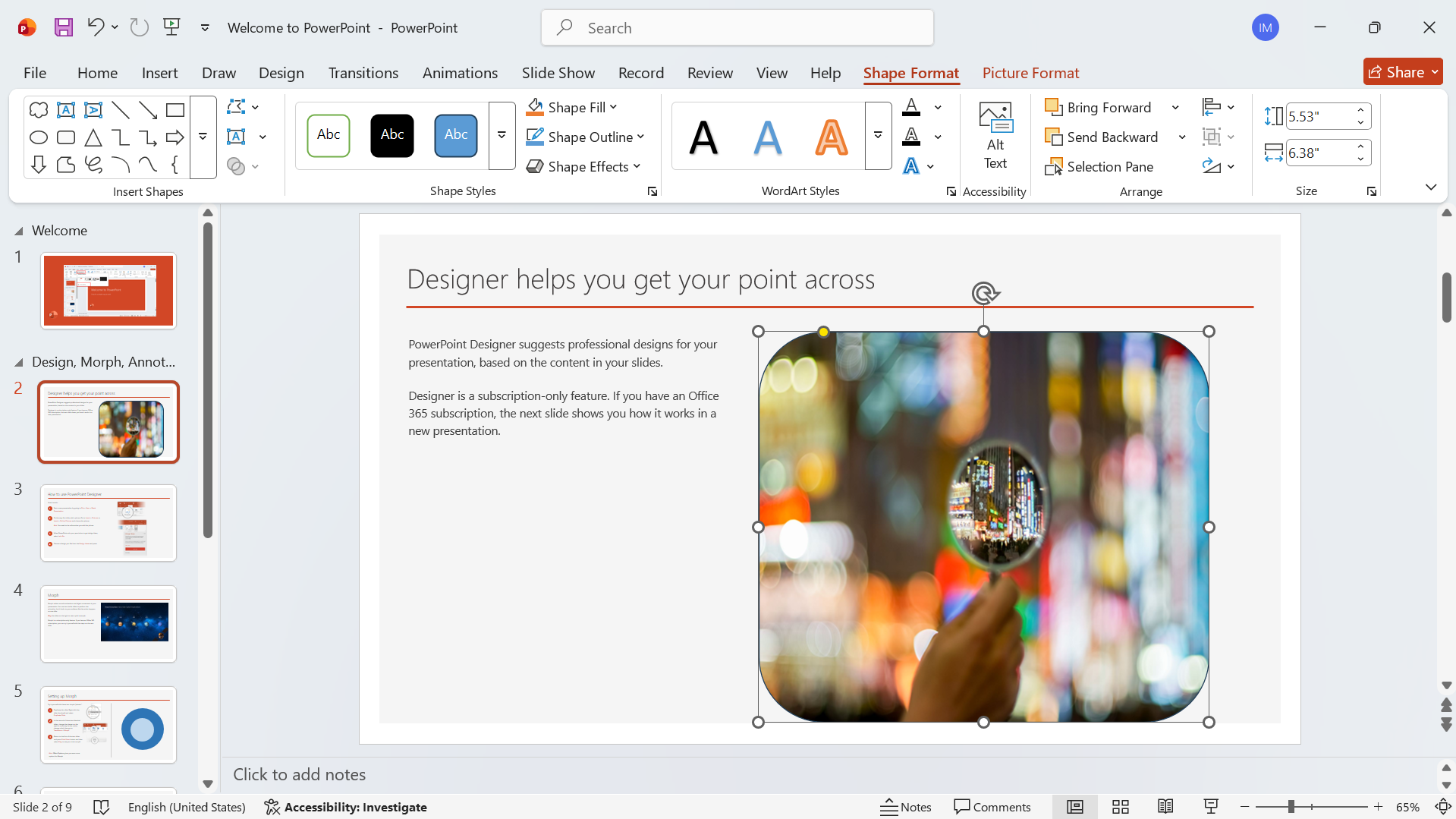This screenshot has height=819, width=1456.
Task: Click Accessibility: Investigate status
Action: [x=345, y=807]
